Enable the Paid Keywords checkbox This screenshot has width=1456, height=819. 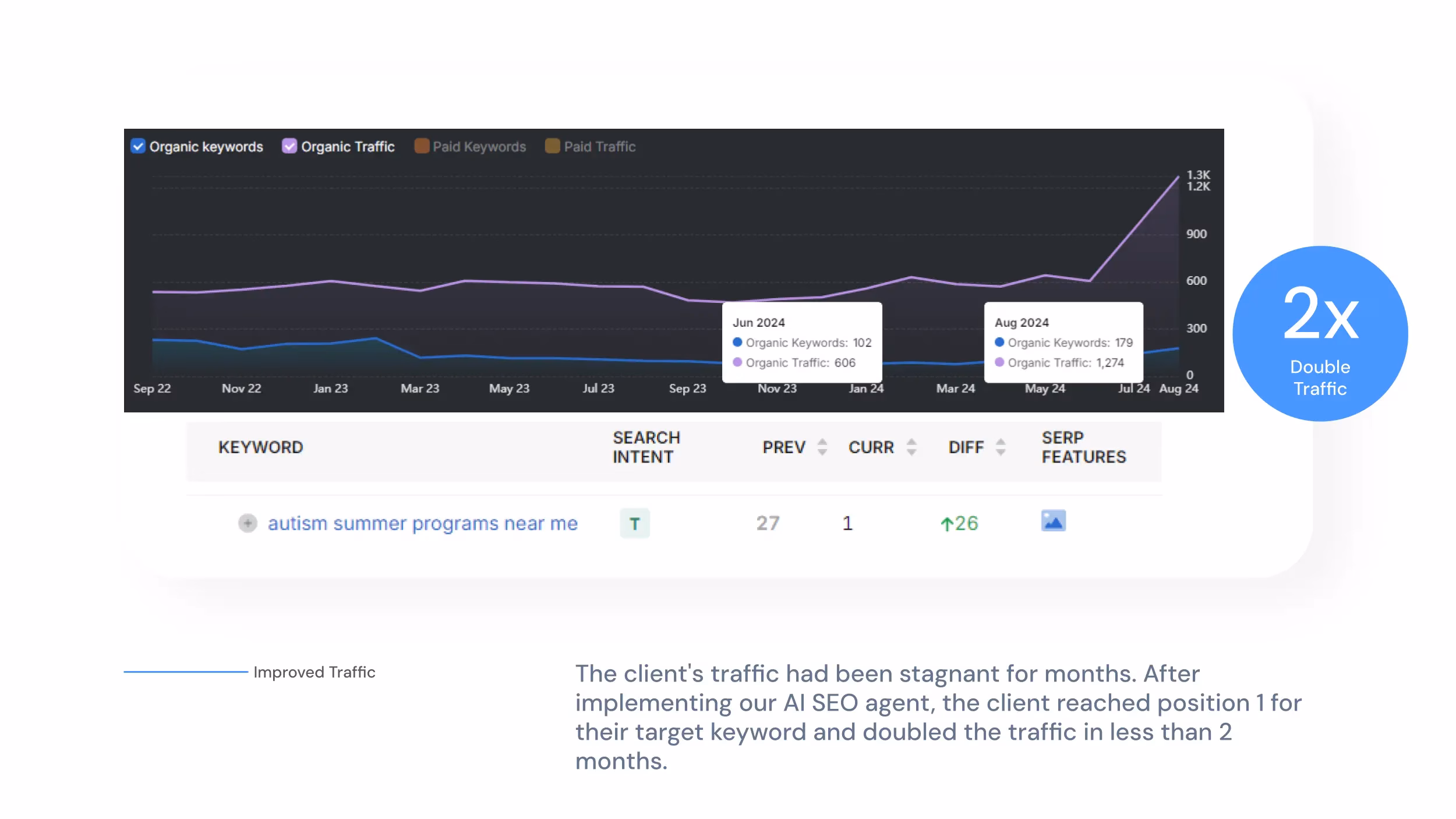(x=422, y=146)
